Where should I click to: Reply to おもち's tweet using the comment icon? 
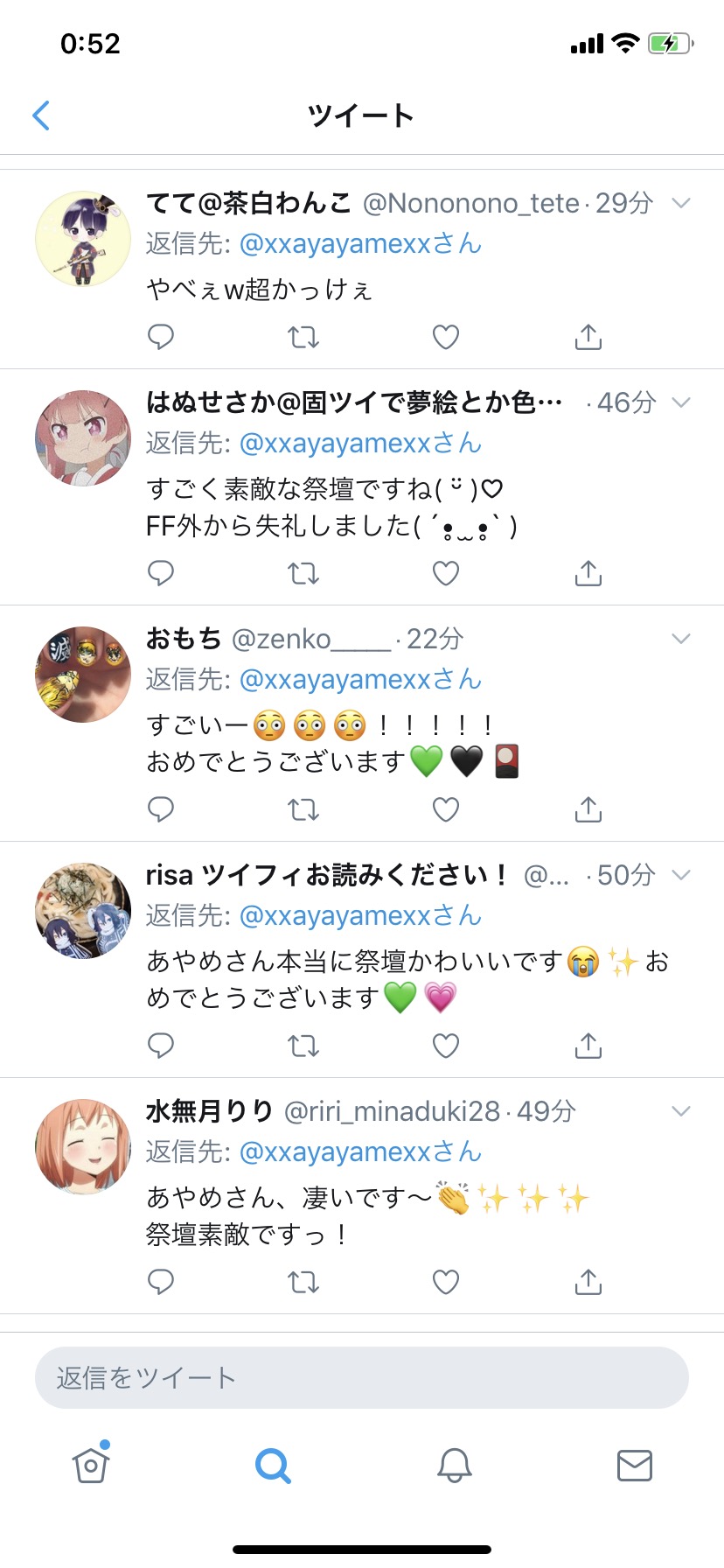pos(161,809)
